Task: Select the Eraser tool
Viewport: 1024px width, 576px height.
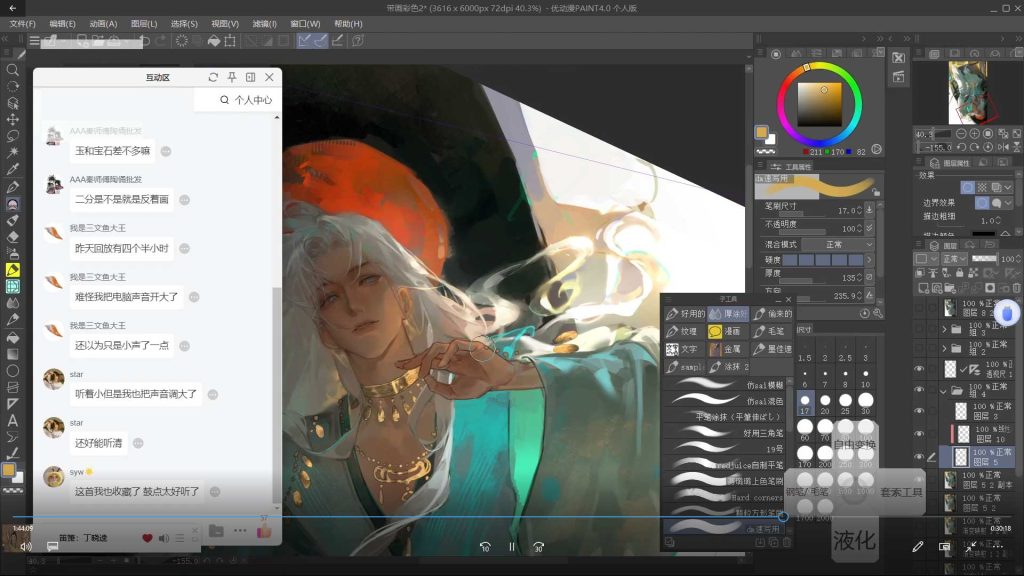Action: pos(12,237)
